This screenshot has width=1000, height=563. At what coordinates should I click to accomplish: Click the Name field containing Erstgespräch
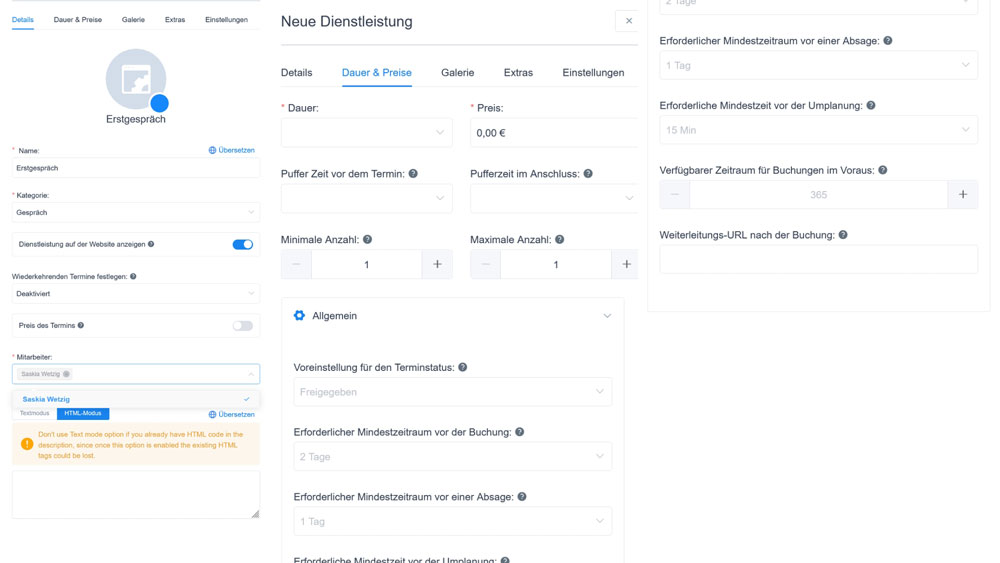(136, 168)
